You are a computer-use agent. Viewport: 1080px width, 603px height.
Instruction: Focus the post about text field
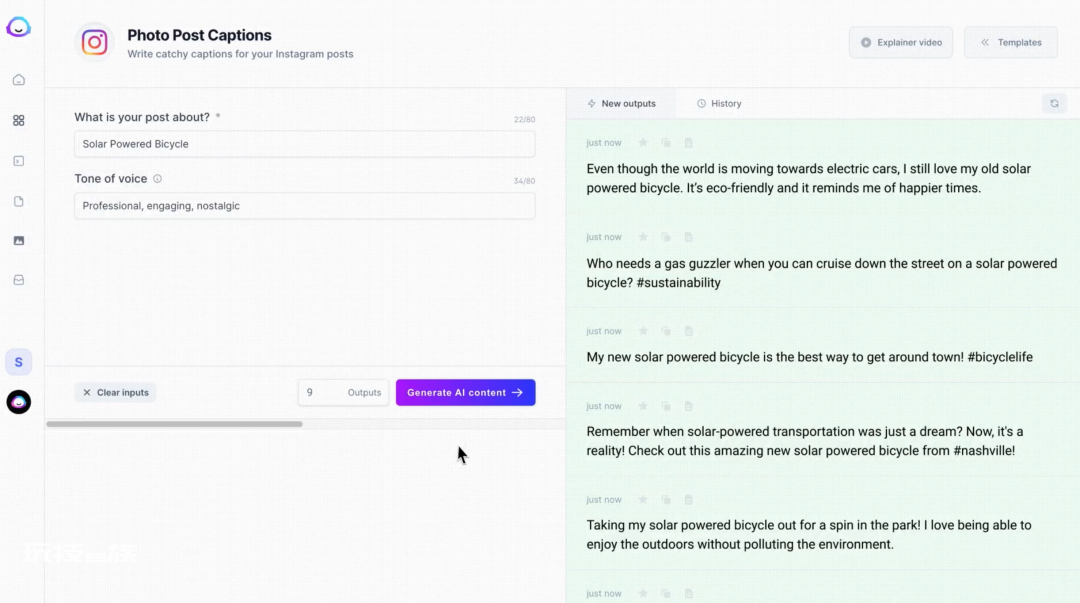304,144
